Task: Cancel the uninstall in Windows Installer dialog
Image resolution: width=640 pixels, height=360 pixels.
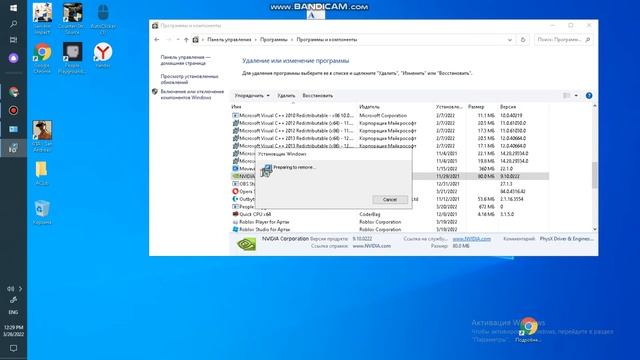Action: [x=390, y=200]
